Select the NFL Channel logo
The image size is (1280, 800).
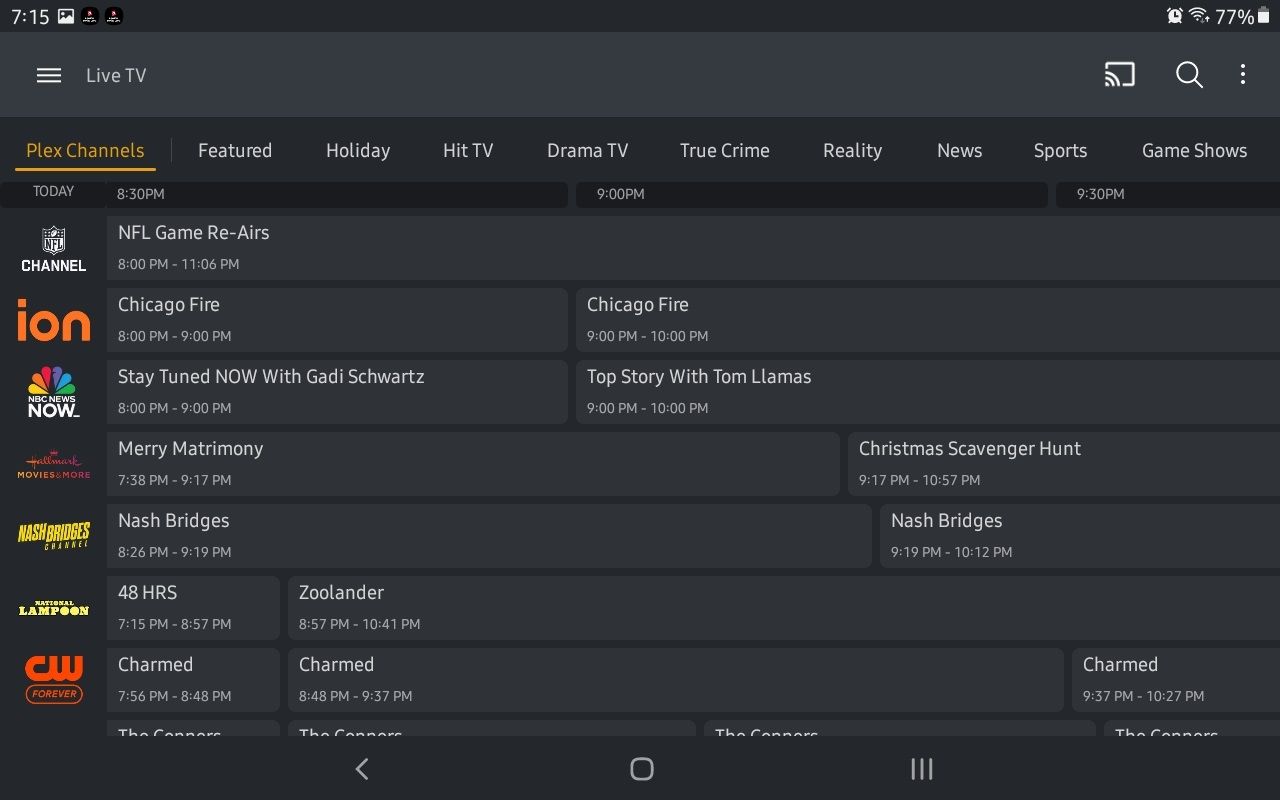[53, 248]
